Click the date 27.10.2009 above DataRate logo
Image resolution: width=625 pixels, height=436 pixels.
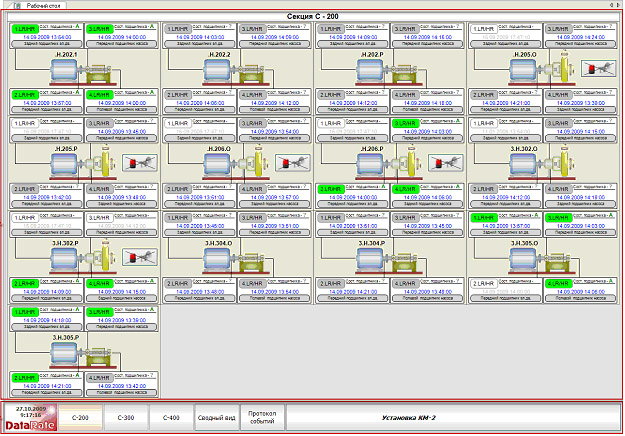(31, 409)
